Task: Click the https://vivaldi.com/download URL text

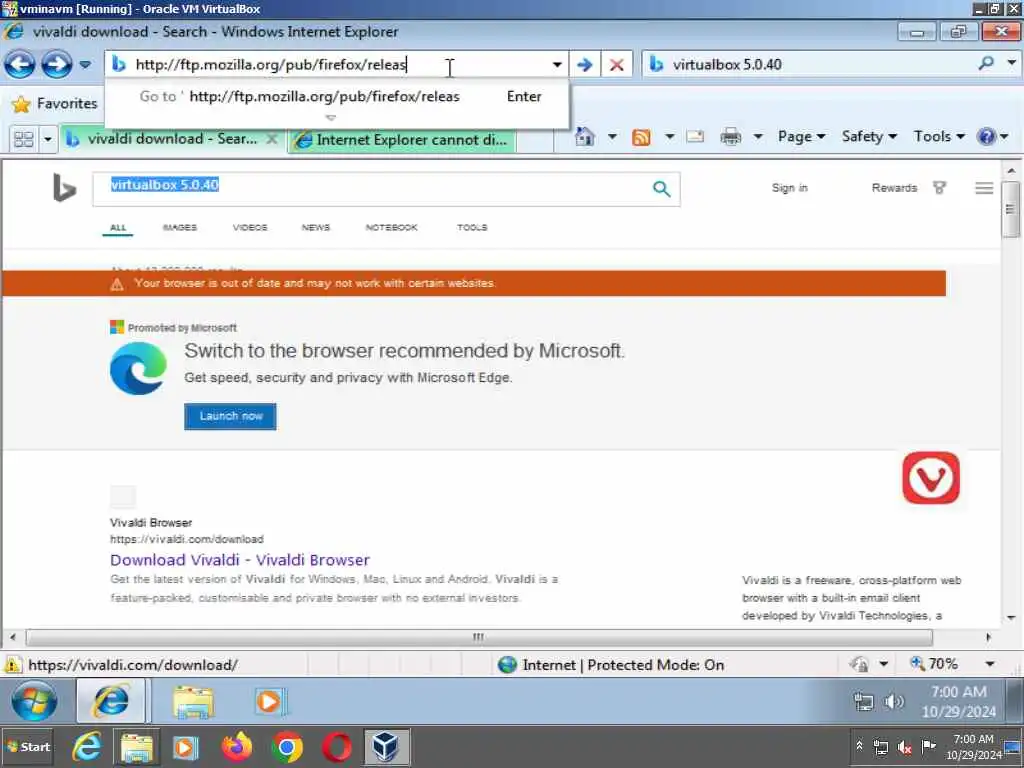Action: 187,539
